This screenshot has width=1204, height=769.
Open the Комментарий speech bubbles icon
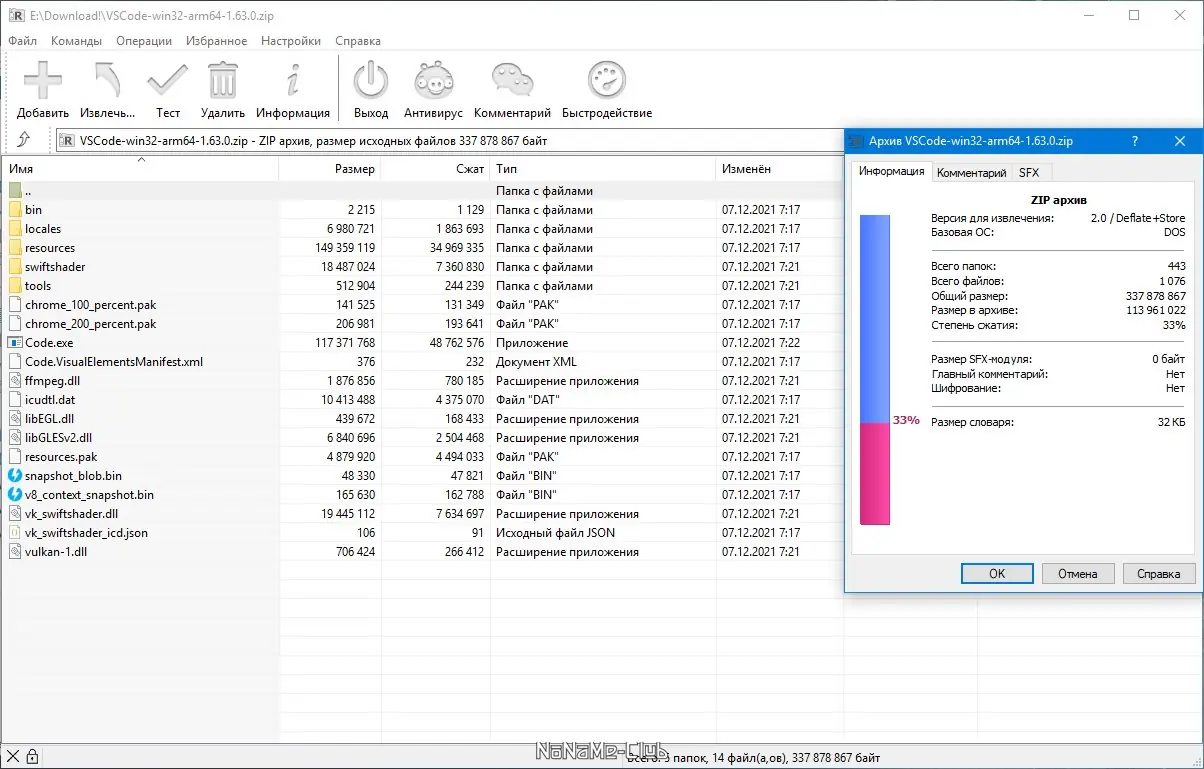point(512,80)
